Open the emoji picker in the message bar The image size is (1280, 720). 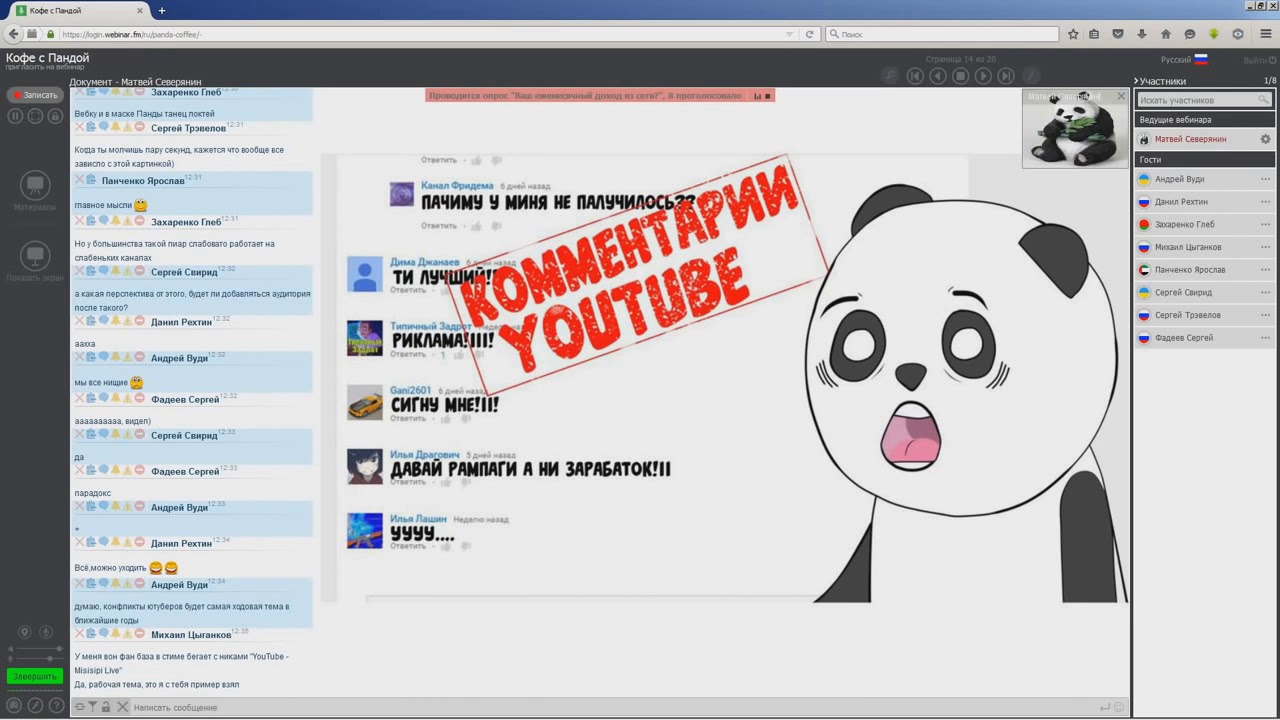coord(1119,707)
